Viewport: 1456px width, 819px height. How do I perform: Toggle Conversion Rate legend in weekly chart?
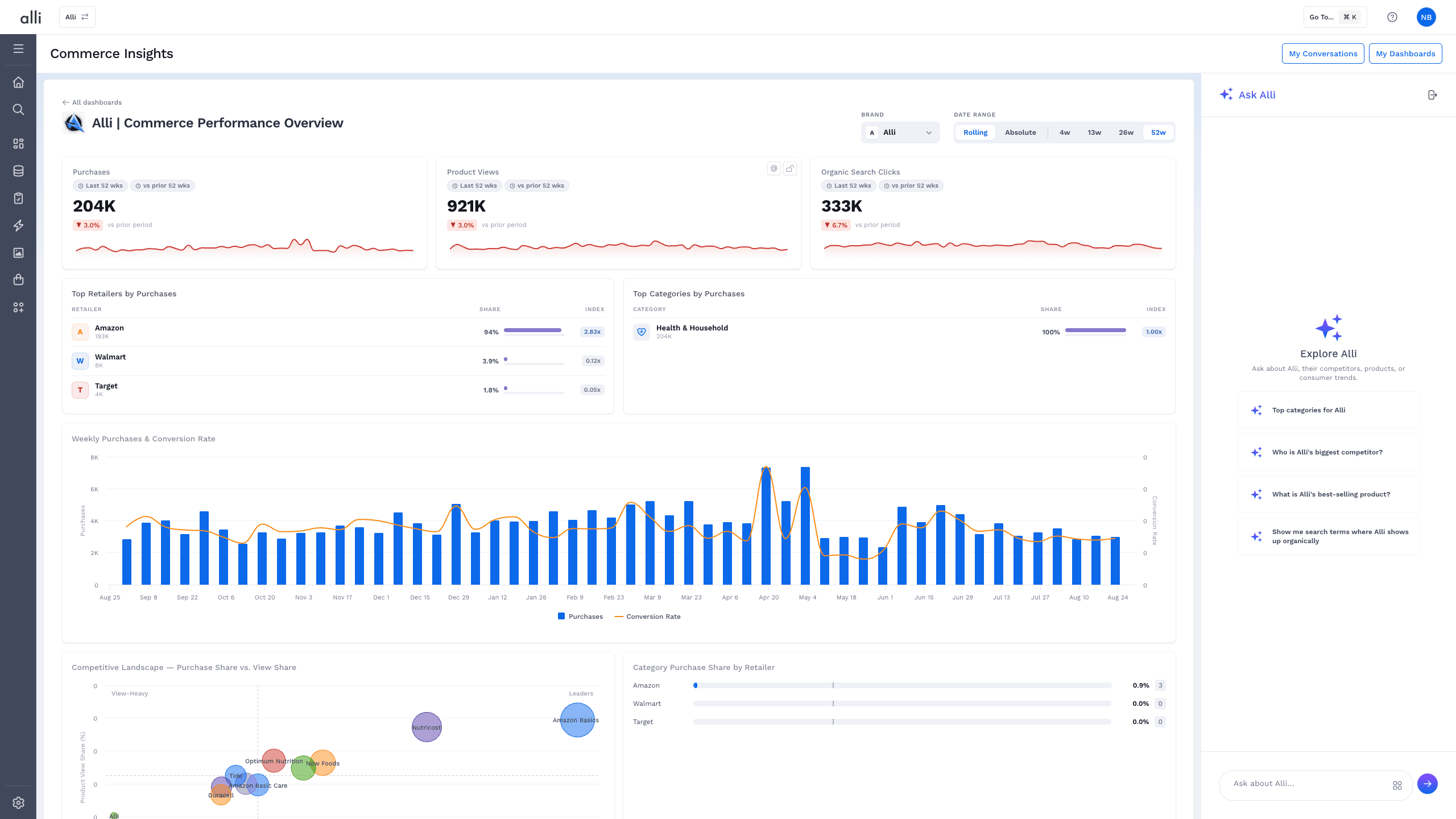coord(647,617)
